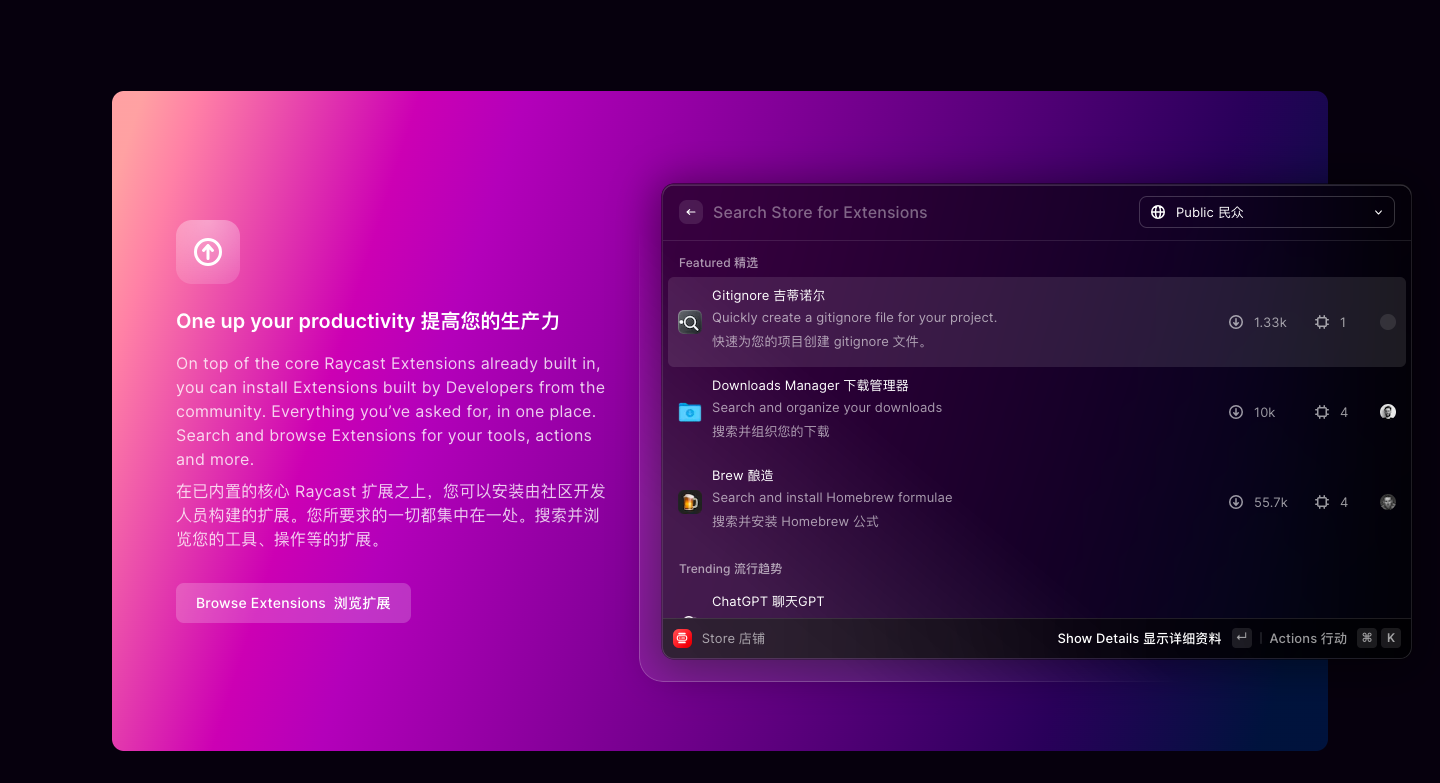1440x783 pixels.
Task: Click the back arrow beside the search field
Action: [x=691, y=212]
